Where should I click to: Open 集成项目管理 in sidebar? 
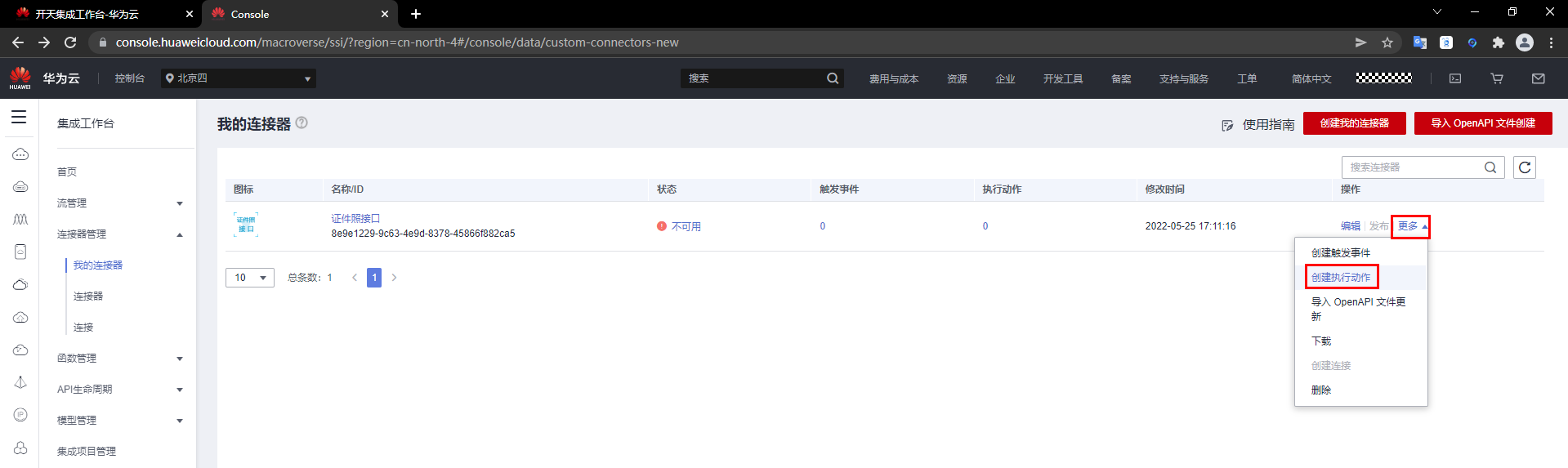(87, 452)
